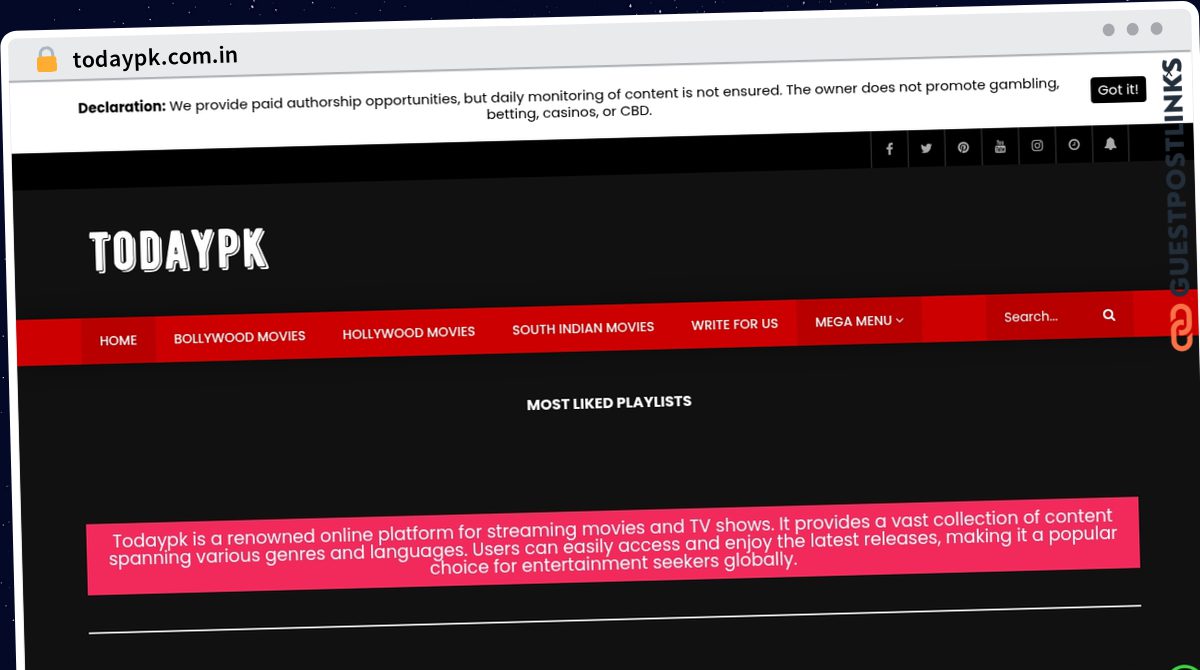Open the Facebook social icon
This screenshot has height=670, width=1200.
pos(890,150)
